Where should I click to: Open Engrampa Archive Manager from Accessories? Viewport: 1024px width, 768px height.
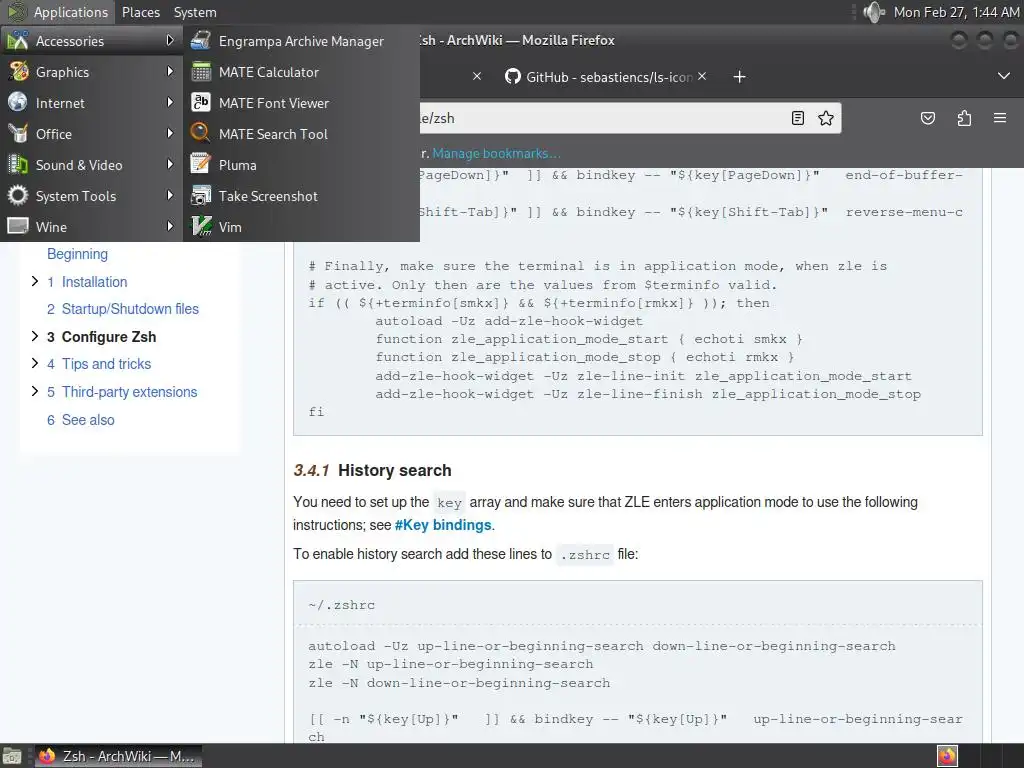[x=301, y=41]
